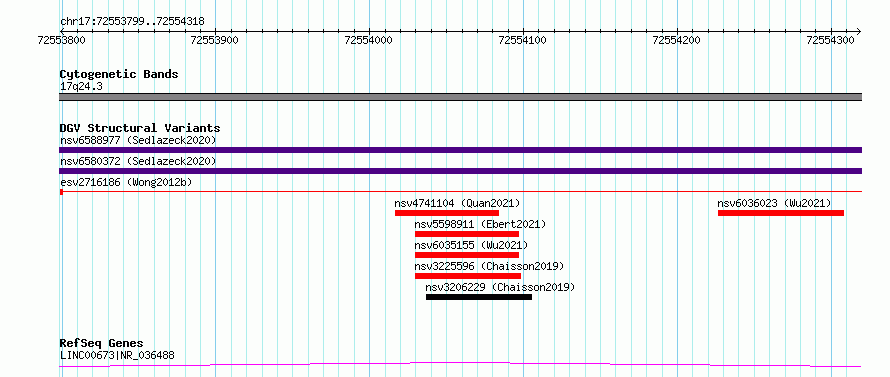Click the nsv6588977 (Sedlazeck2020) label

click(138, 140)
